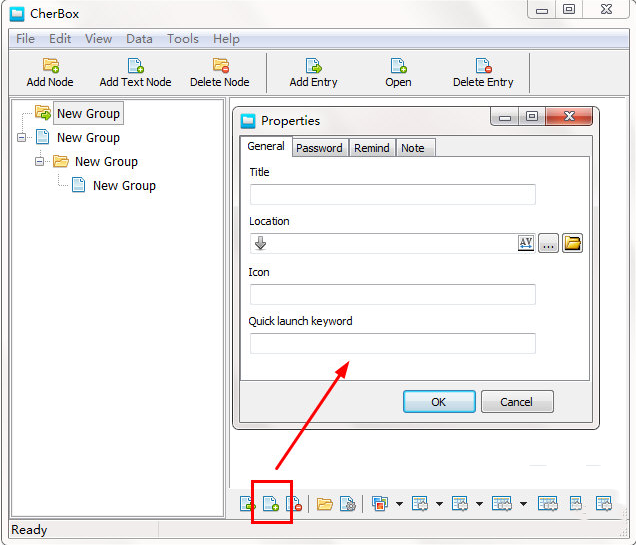Select the deepest indented New Group document node
This screenshot has height=545, width=636.
(124, 186)
